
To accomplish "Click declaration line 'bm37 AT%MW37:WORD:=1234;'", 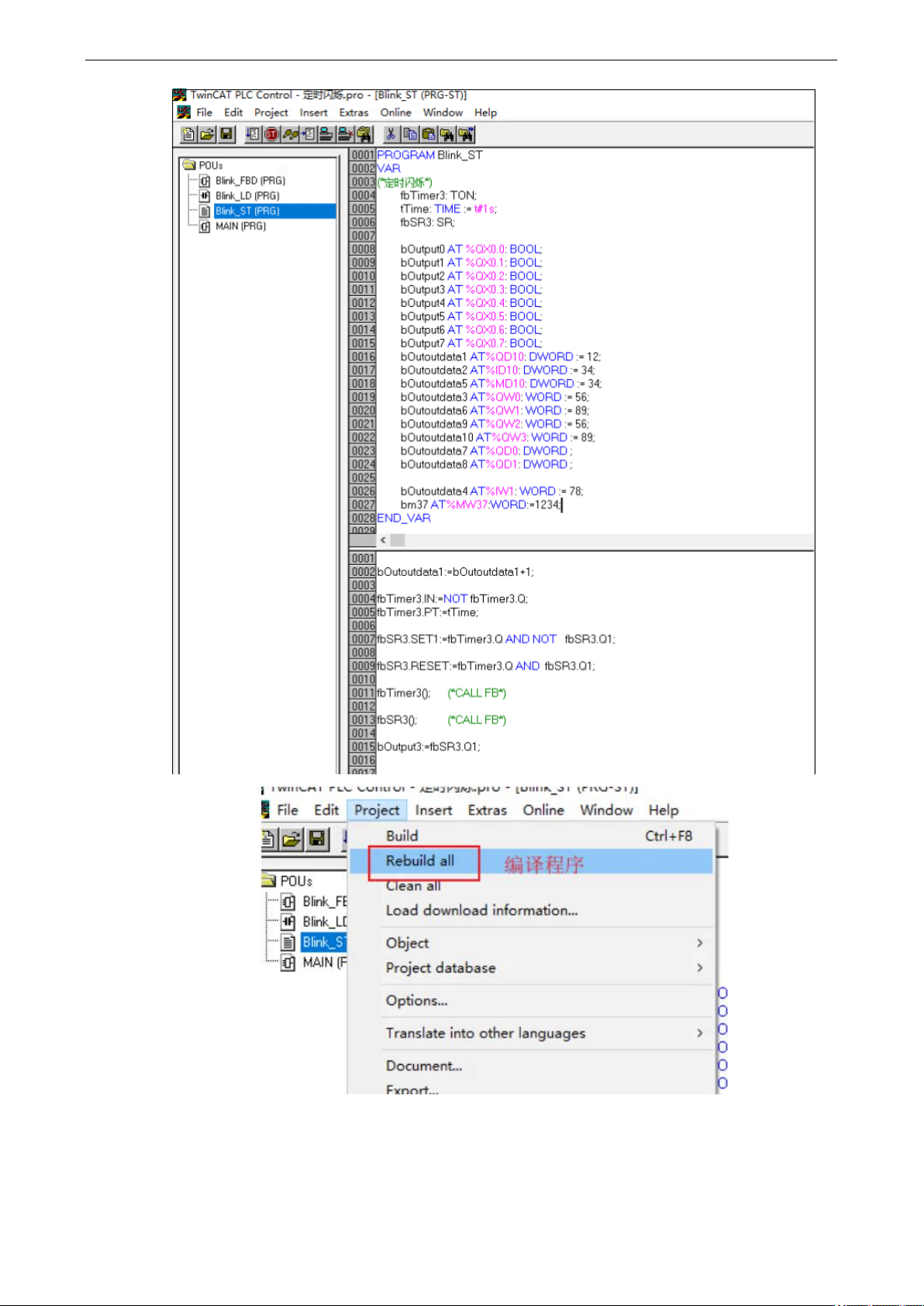I will 481,505.
